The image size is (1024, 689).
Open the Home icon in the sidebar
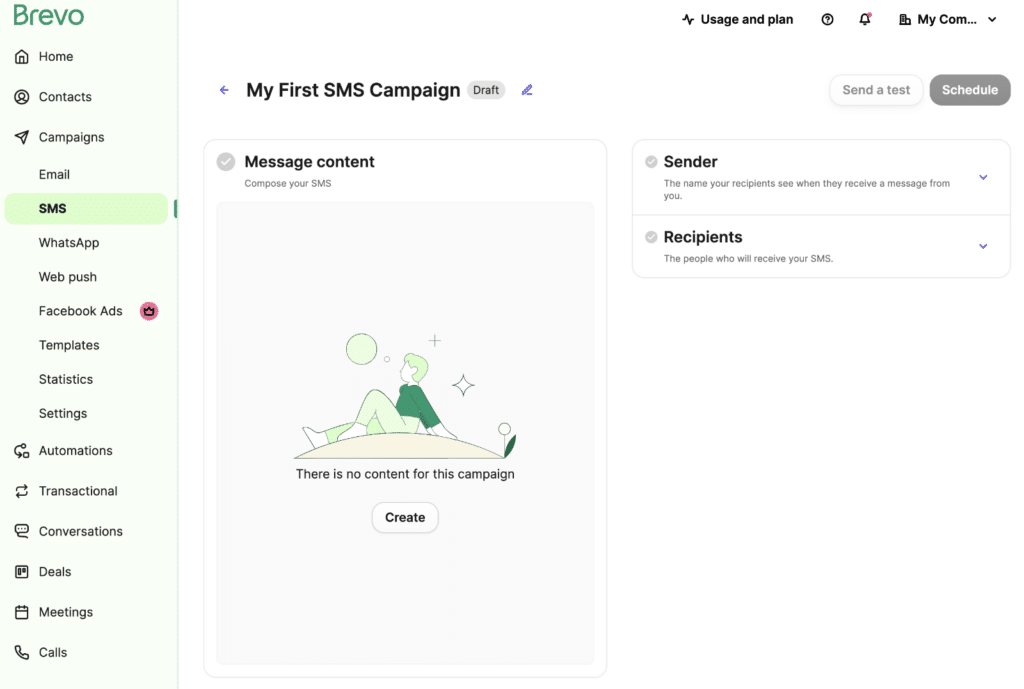tap(21, 57)
